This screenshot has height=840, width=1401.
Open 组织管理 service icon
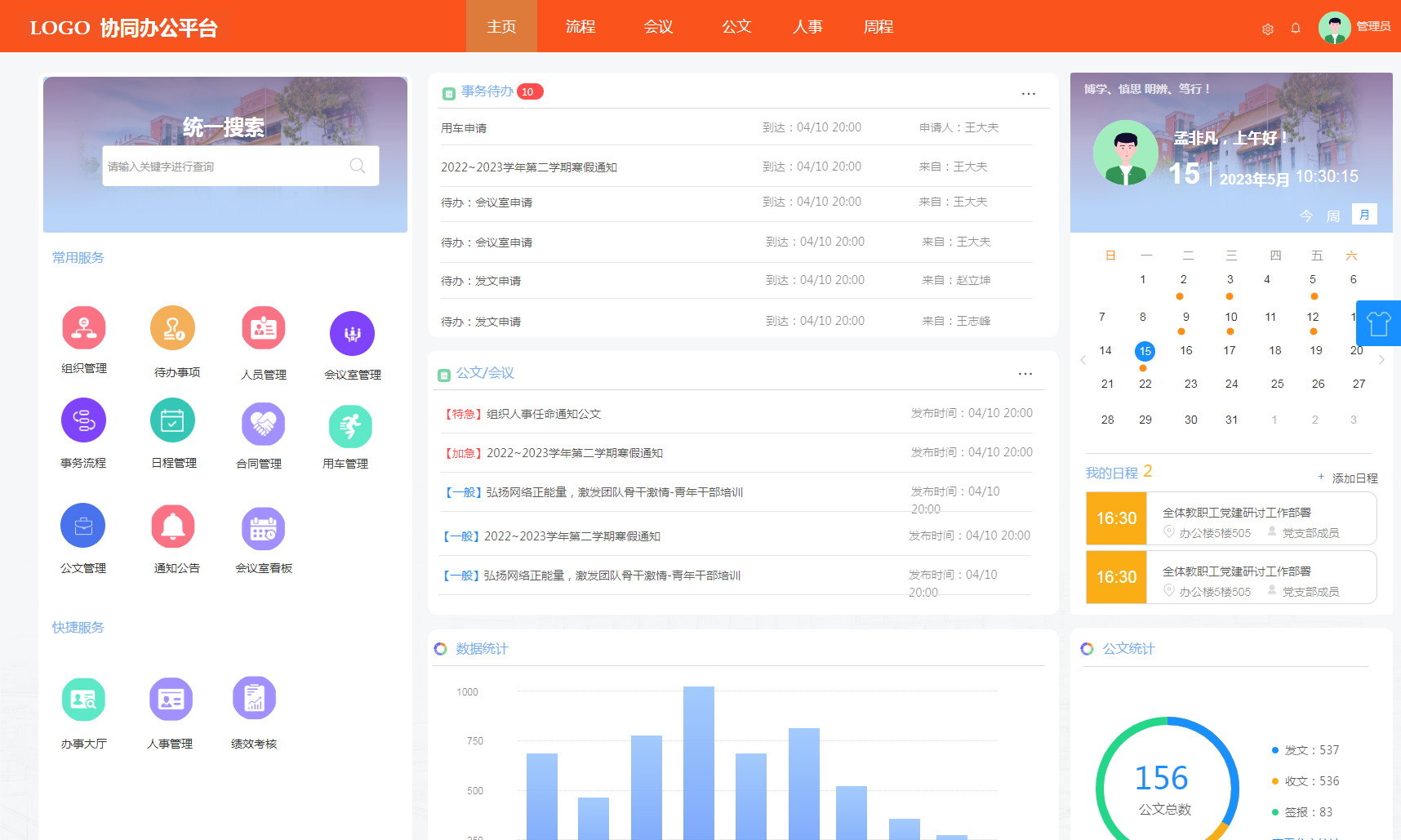point(83,328)
